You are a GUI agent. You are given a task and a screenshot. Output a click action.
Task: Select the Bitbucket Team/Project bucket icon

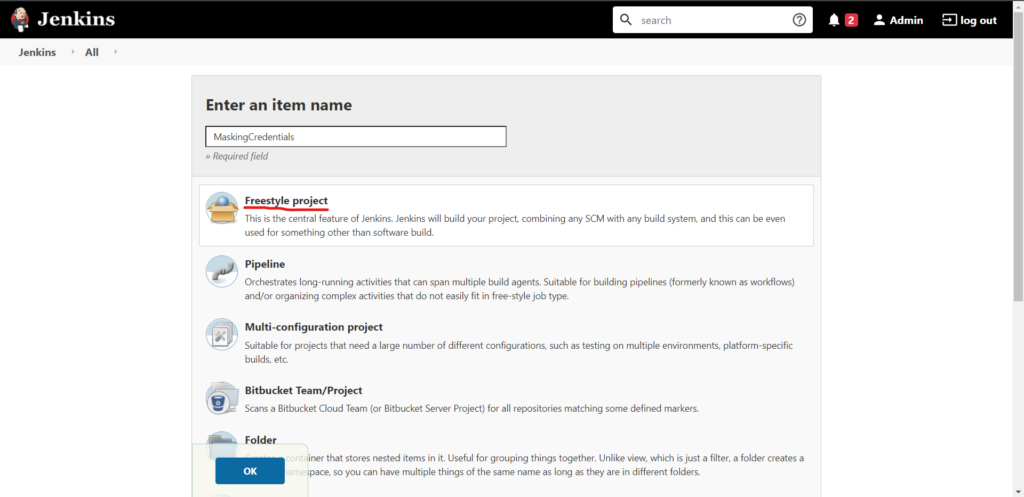222,398
